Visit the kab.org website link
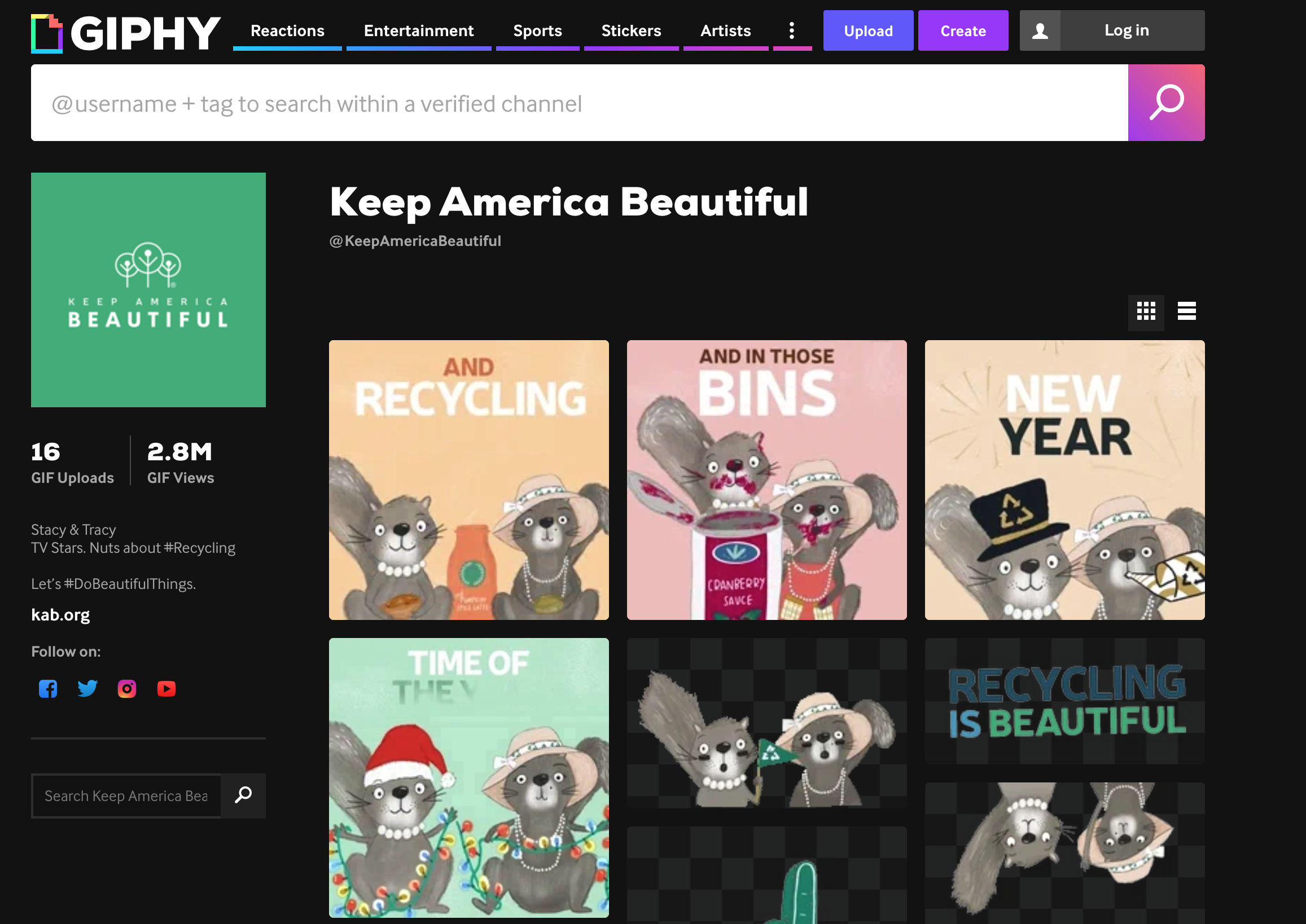 click(x=60, y=614)
